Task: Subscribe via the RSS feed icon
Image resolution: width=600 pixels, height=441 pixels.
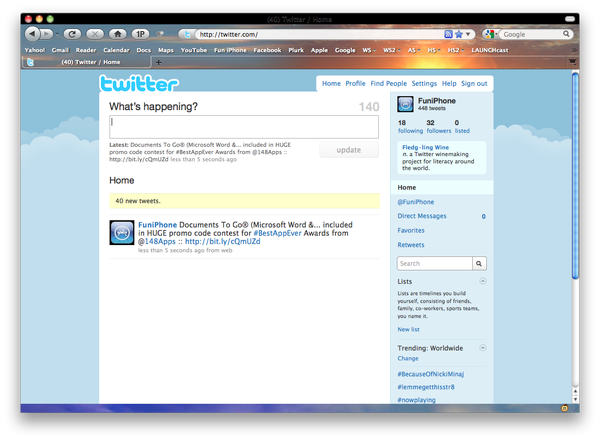Action: pyautogui.click(x=448, y=34)
